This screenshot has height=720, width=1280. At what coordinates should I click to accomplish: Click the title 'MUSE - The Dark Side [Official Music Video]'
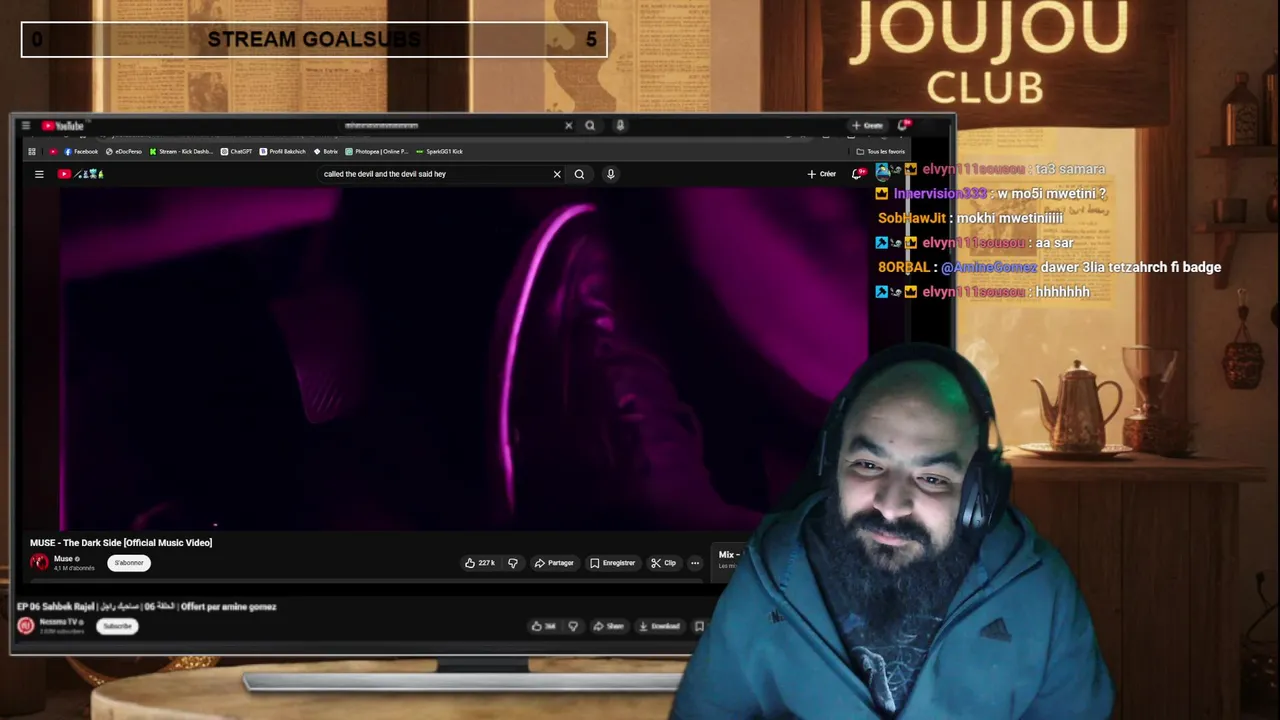click(121, 543)
